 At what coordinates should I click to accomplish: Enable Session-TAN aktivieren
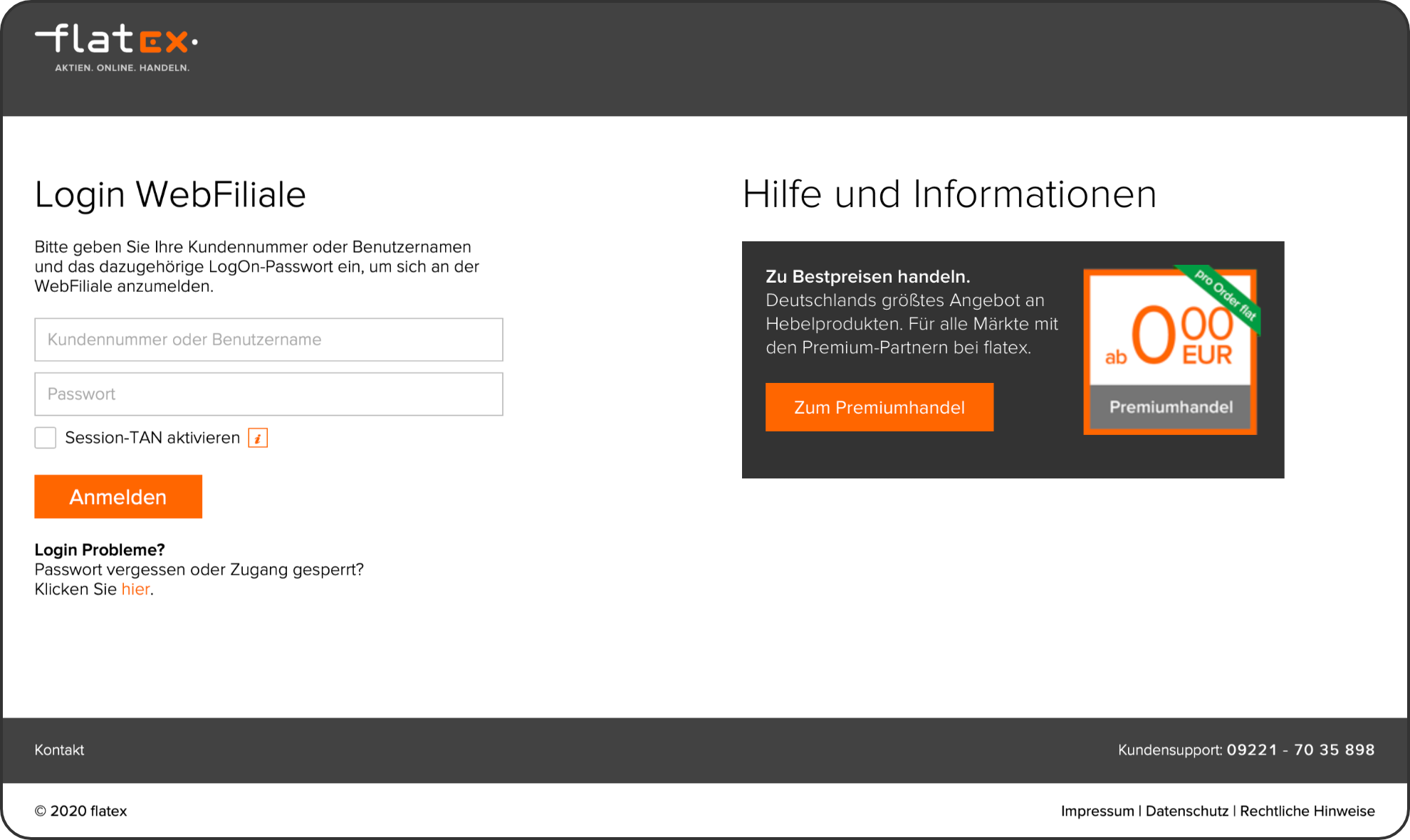(45, 437)
